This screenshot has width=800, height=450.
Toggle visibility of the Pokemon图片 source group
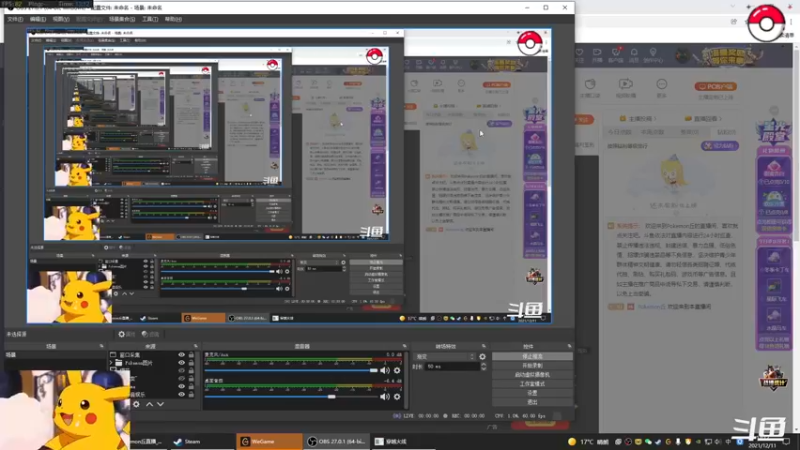[x=181, y=363]
